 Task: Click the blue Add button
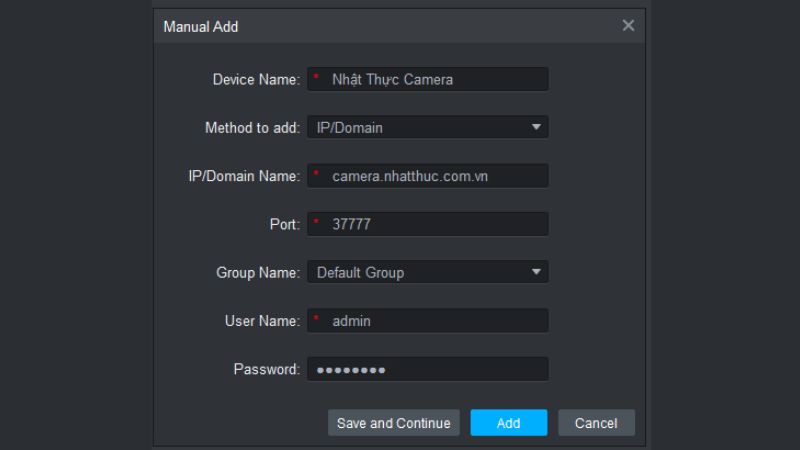tap(508, 423)
